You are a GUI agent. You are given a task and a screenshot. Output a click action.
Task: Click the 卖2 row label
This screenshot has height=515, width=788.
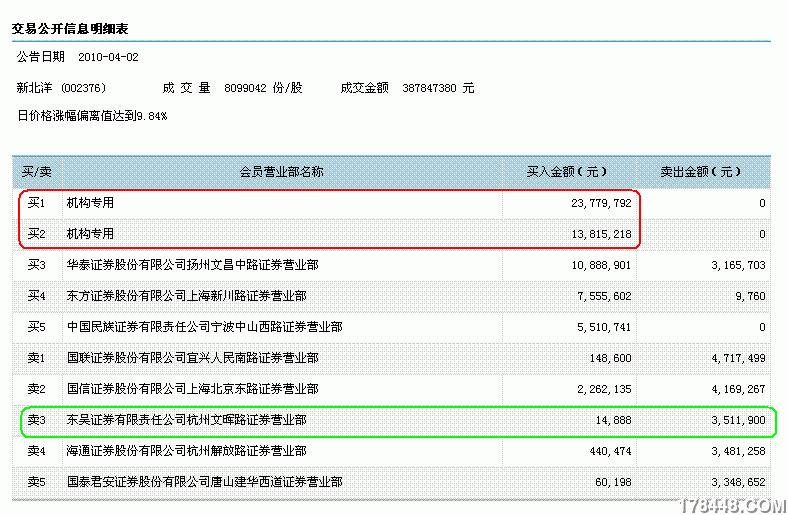click(x=36, y=389)
